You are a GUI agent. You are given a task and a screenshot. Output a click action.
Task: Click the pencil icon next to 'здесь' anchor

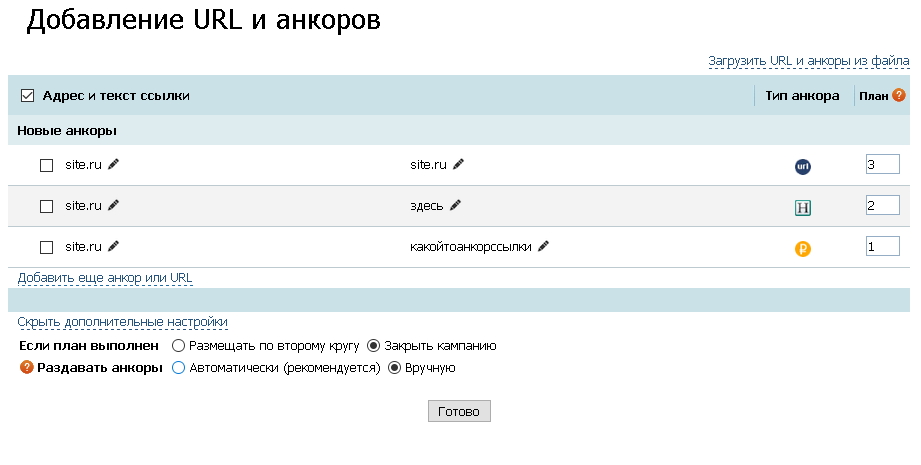point(455,205)
